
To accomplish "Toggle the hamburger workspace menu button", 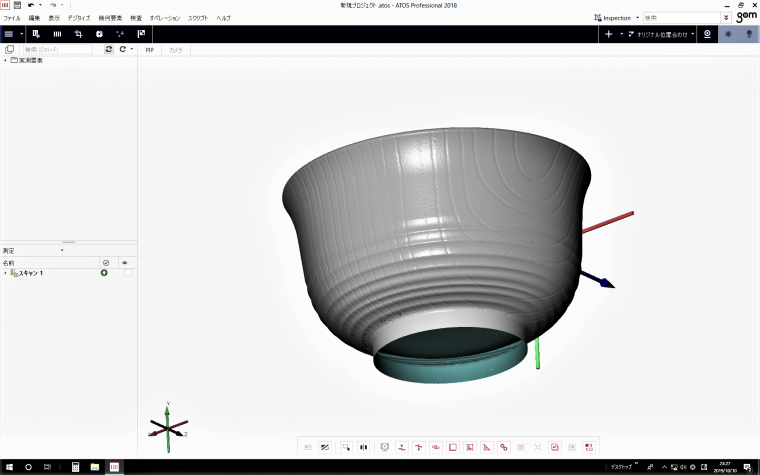I will [9, 34].
